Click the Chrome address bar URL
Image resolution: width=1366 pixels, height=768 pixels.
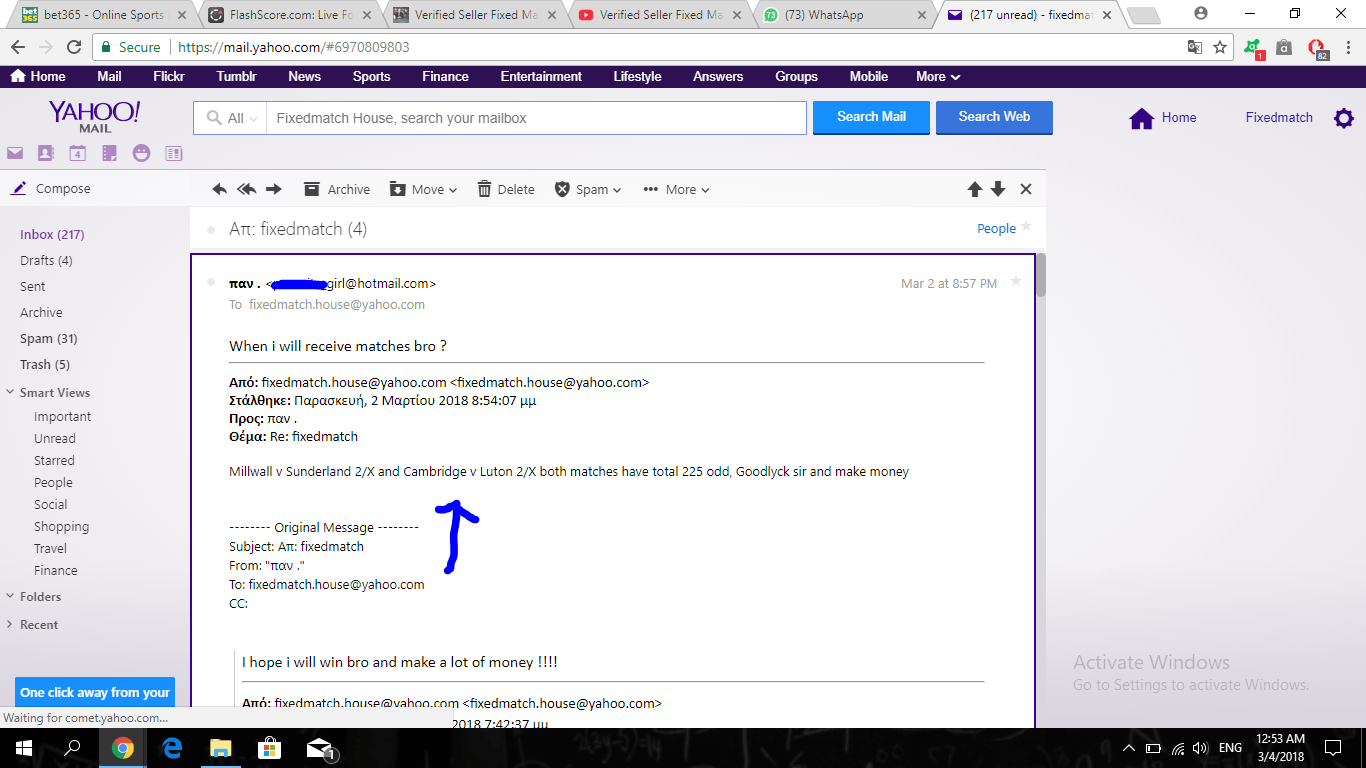click(294, 47)
